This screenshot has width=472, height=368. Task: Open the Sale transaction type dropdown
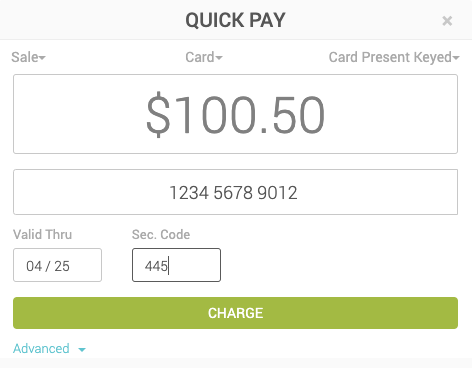(x=28, y=57)
